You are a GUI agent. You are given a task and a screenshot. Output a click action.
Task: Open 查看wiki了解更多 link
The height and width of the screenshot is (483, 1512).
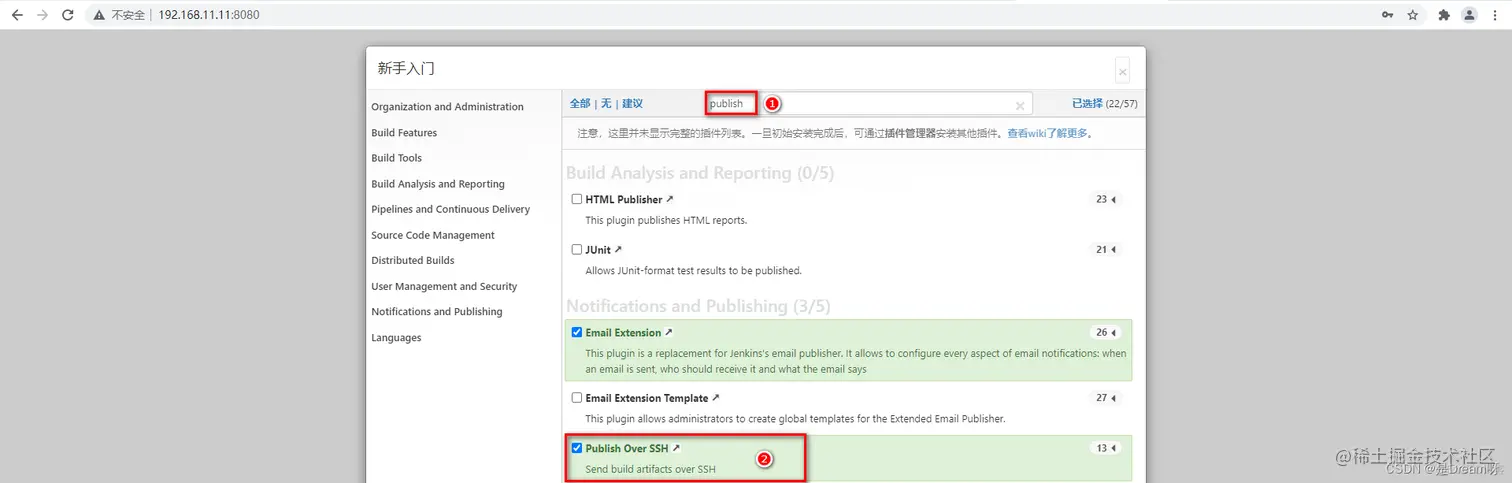pyautogui.click(x=1047, y=133)
